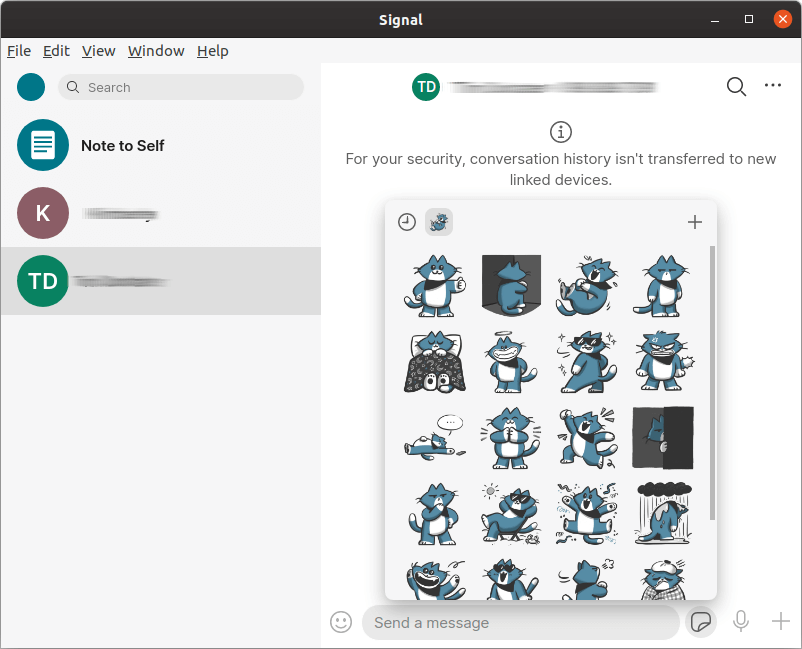Click the profile avatar circle beside Search

[31, 87]
